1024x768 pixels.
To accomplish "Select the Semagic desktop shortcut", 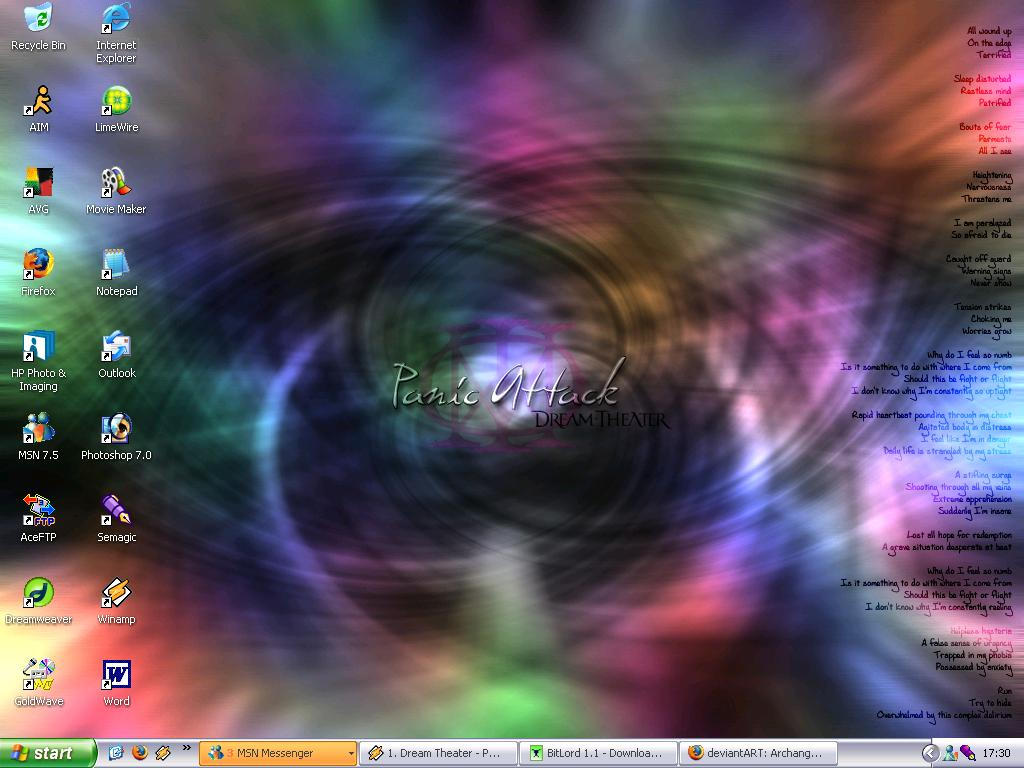I will tap(116, 519).
